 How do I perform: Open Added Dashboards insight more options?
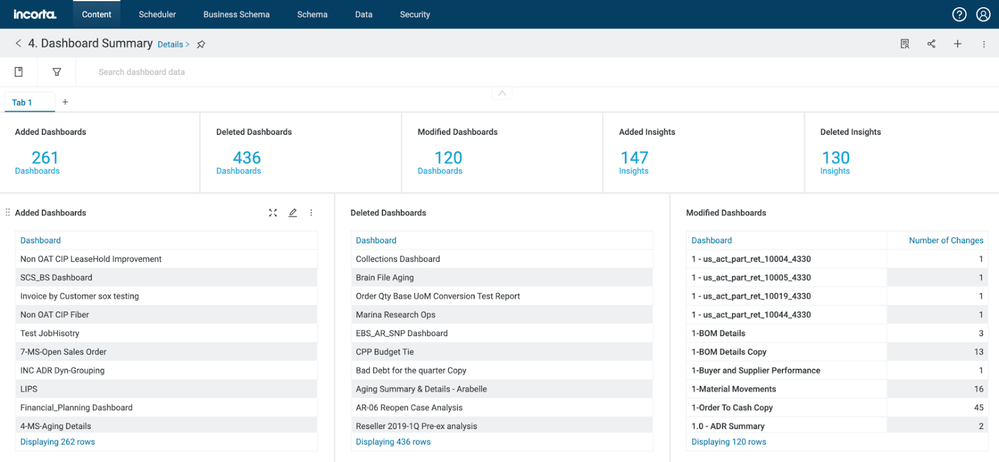tap(311, 213)
